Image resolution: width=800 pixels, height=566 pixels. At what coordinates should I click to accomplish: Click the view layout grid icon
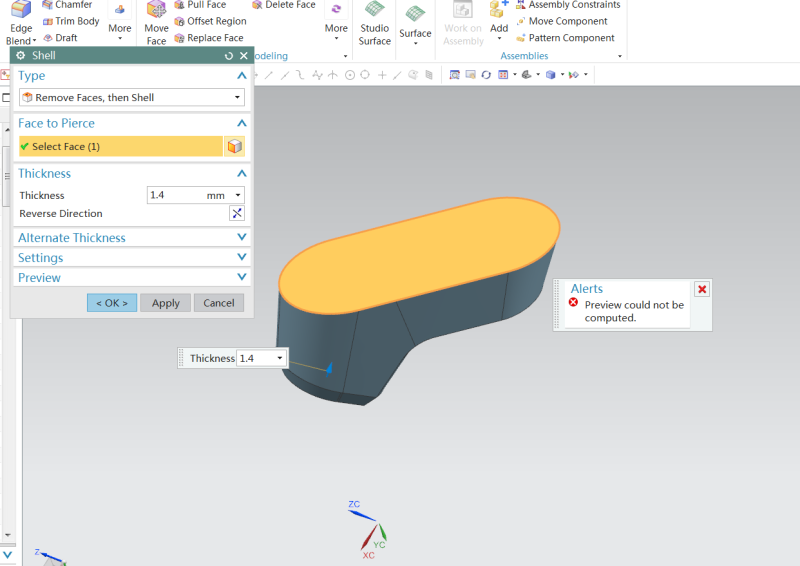pos(503,75)
